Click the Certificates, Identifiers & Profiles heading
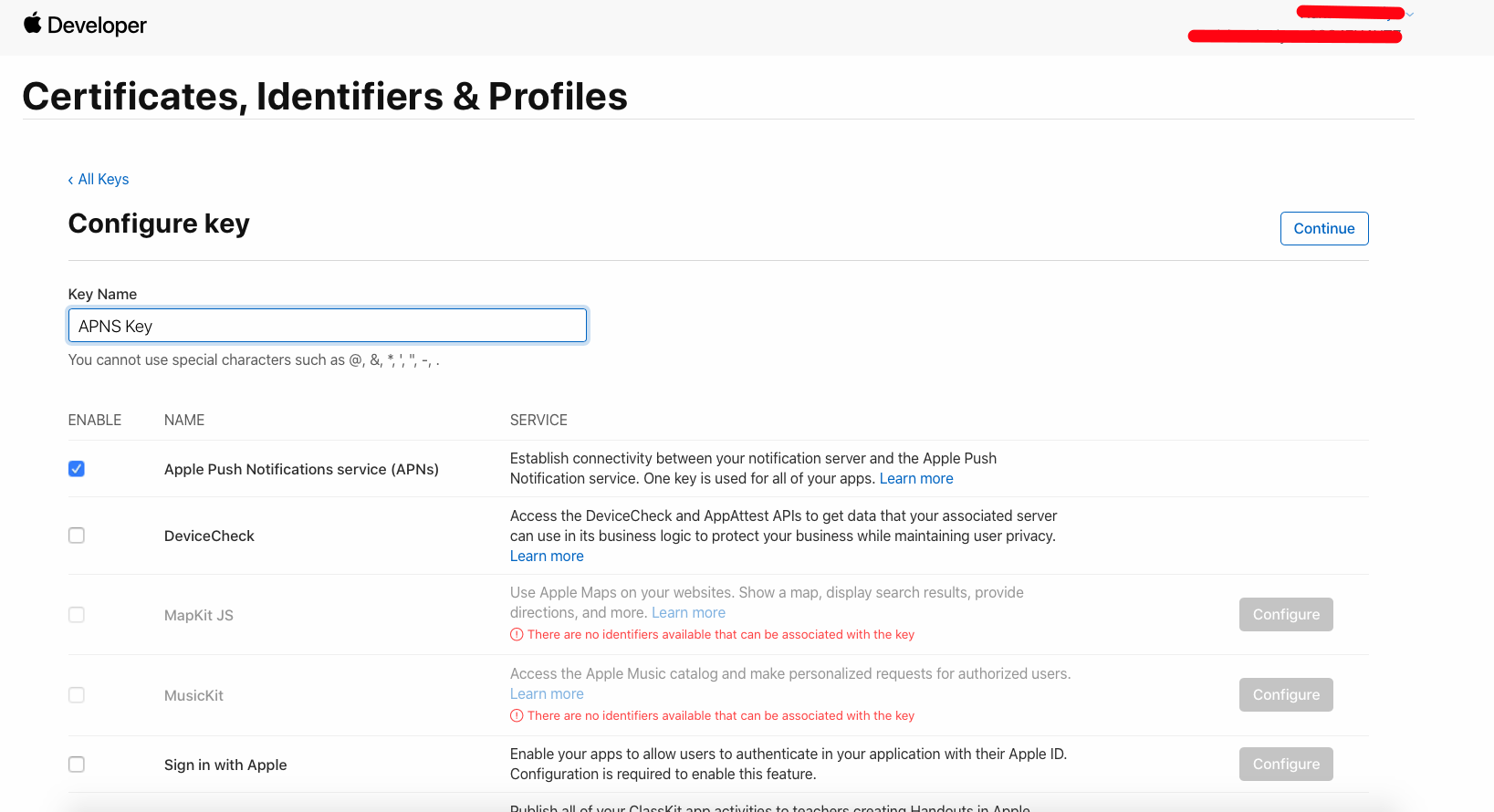The image size is (1494, 812). (x=325, y=96)
